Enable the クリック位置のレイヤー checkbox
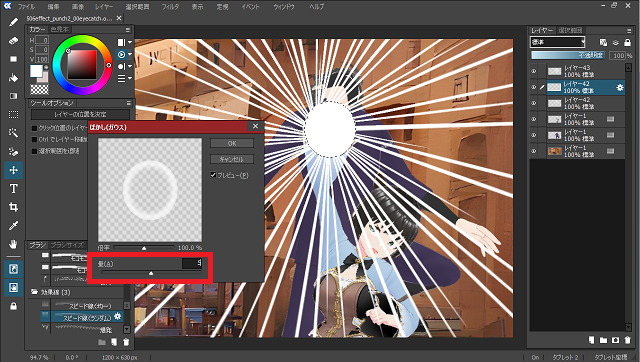The height and width of the screenshot is (362, 640). (x=35, y=128)
